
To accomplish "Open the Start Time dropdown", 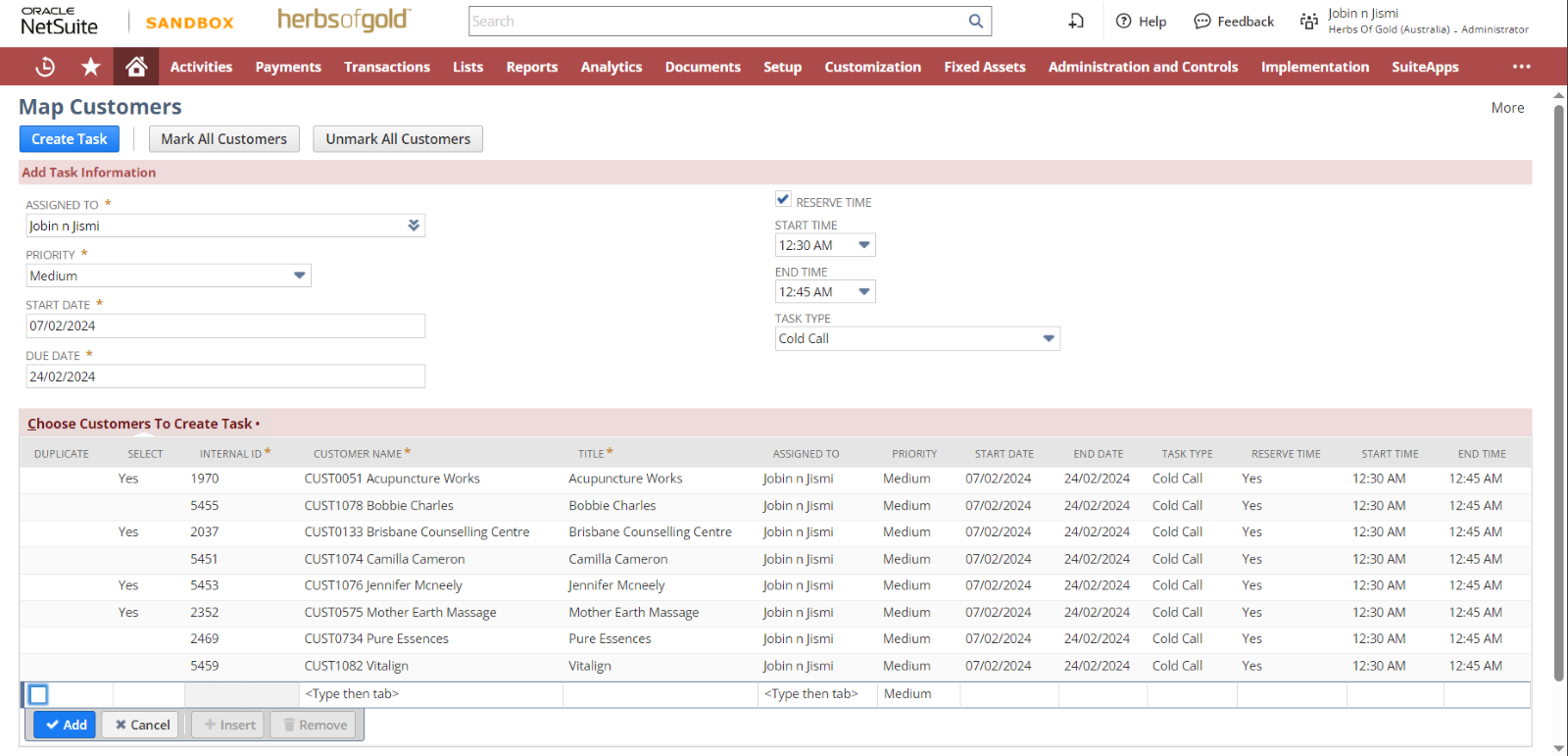I will (x=863, y=245).
